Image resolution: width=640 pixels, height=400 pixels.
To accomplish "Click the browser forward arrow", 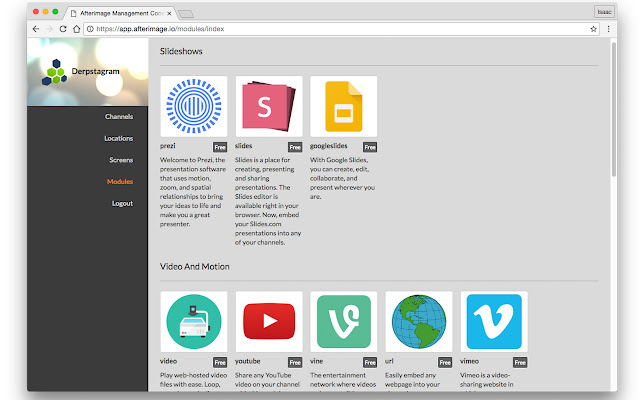I will coord(49,29).
